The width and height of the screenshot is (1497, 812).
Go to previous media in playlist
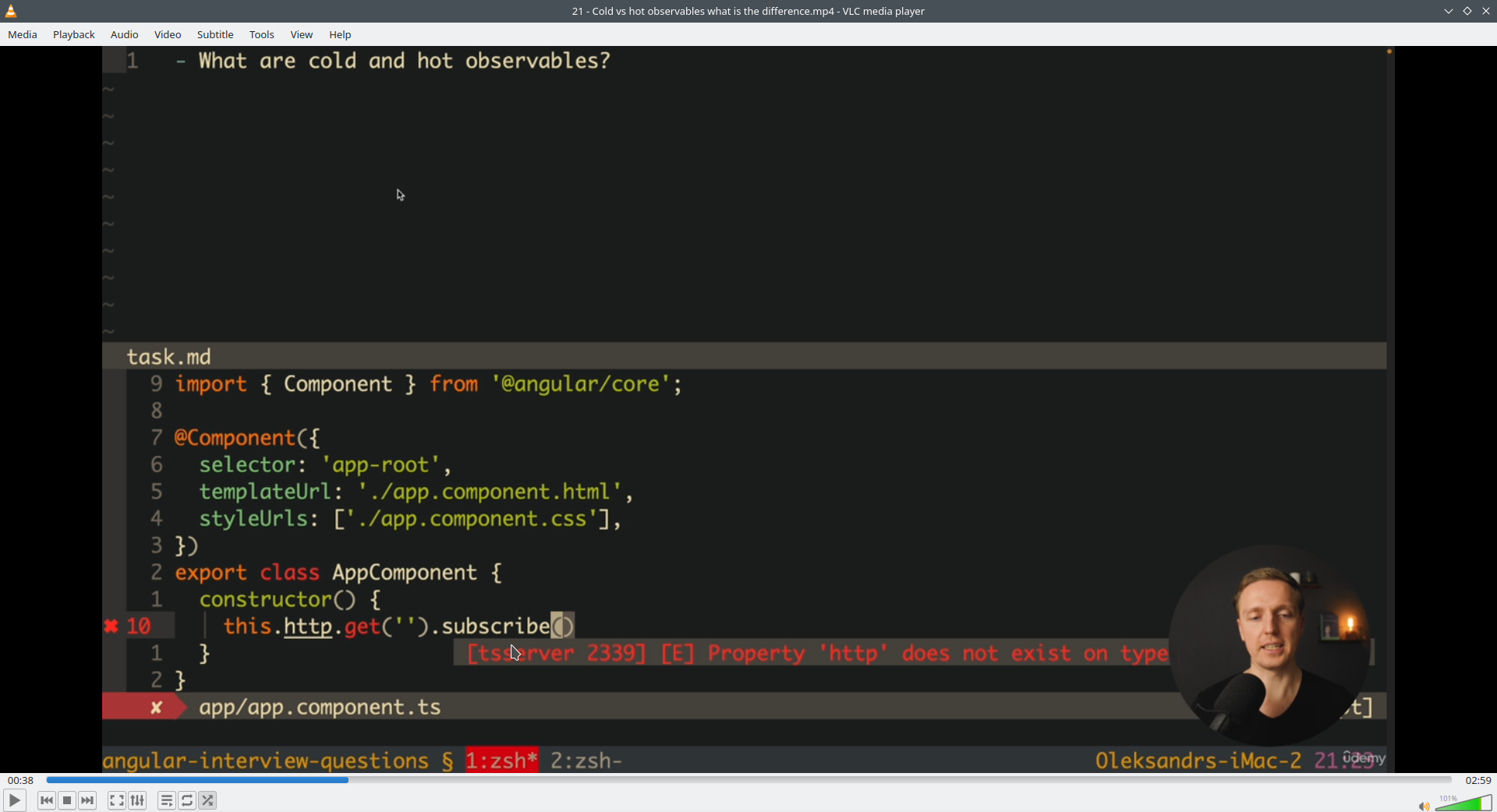pyautogui.click(x=47, y=800)
